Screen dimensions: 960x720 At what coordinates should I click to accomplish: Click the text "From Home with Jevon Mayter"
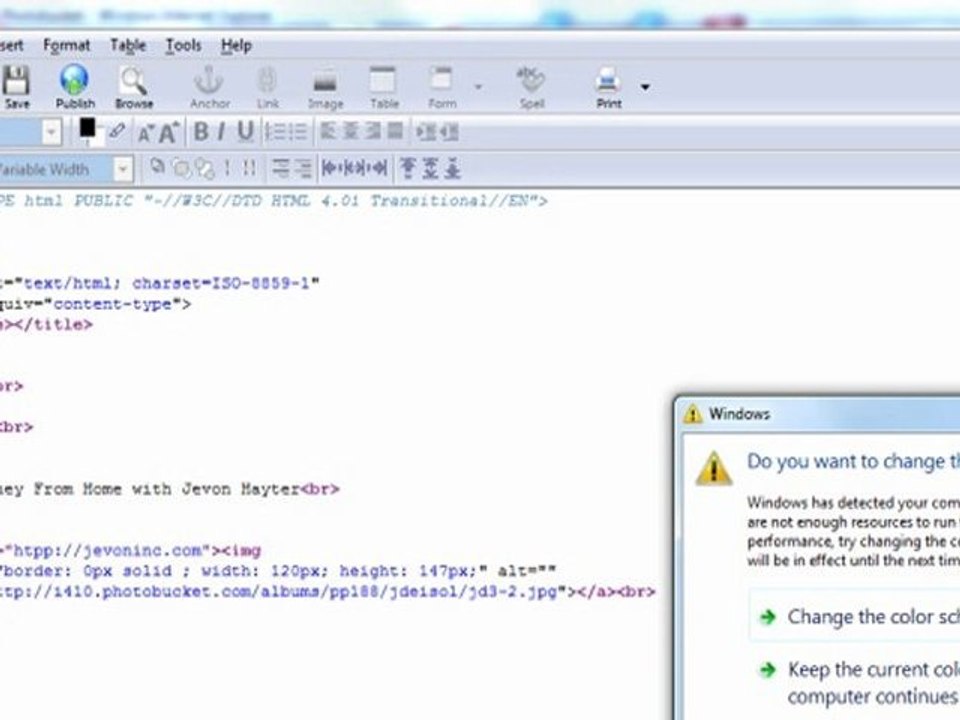click(x=166, y=489)
